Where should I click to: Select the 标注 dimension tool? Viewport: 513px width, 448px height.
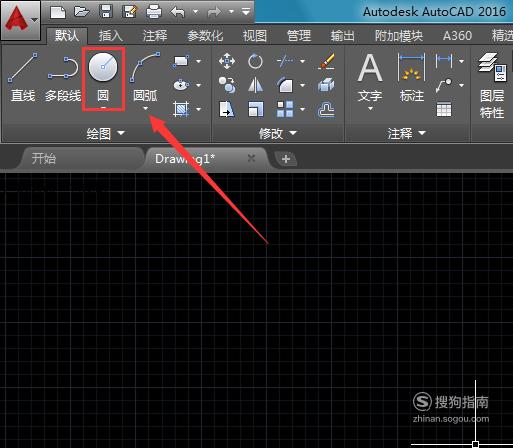coord(412,77)
